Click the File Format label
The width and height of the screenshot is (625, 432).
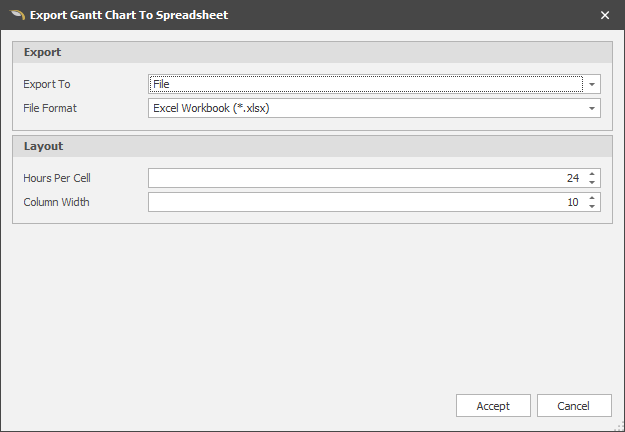click(x=50, y=108)
